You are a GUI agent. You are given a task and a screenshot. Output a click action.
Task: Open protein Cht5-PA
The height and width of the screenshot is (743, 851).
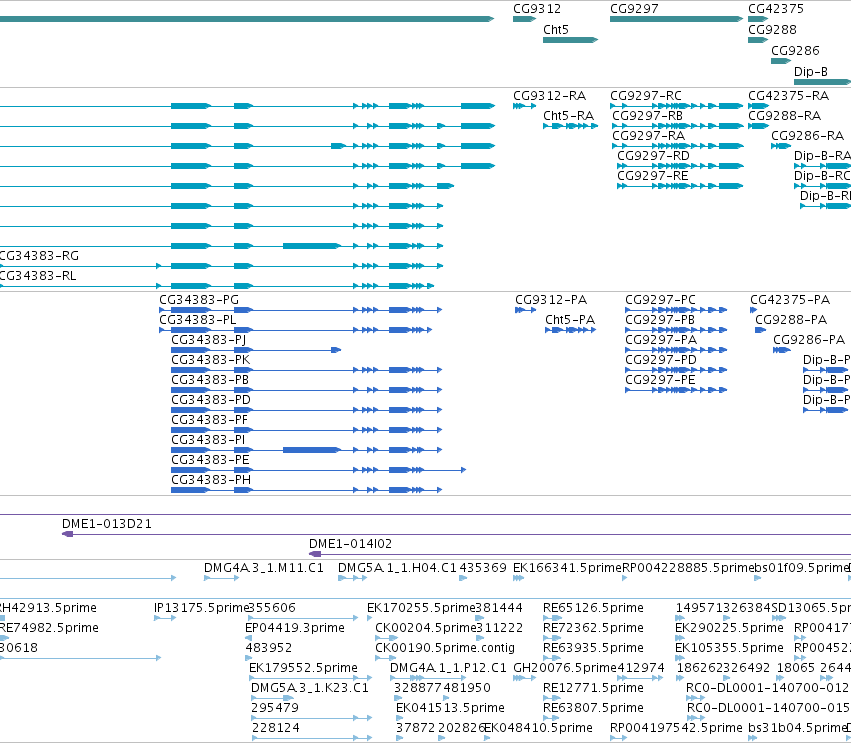coord(570,320)
